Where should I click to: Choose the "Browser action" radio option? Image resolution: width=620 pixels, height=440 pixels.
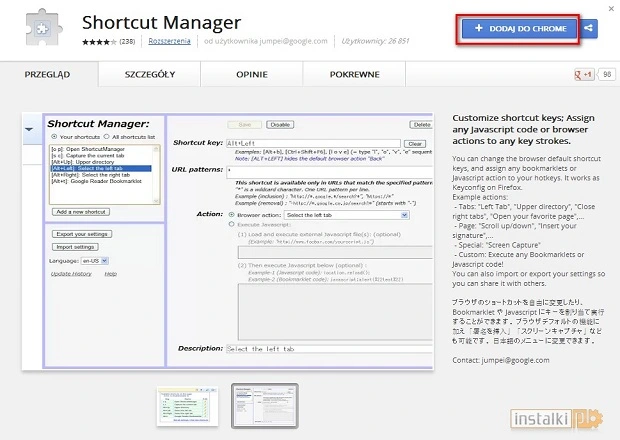(x=232, y=215)
